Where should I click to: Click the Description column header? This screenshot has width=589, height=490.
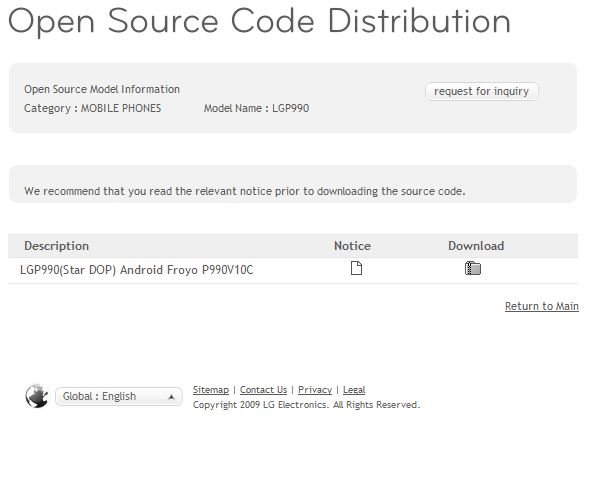pos(56,246)
